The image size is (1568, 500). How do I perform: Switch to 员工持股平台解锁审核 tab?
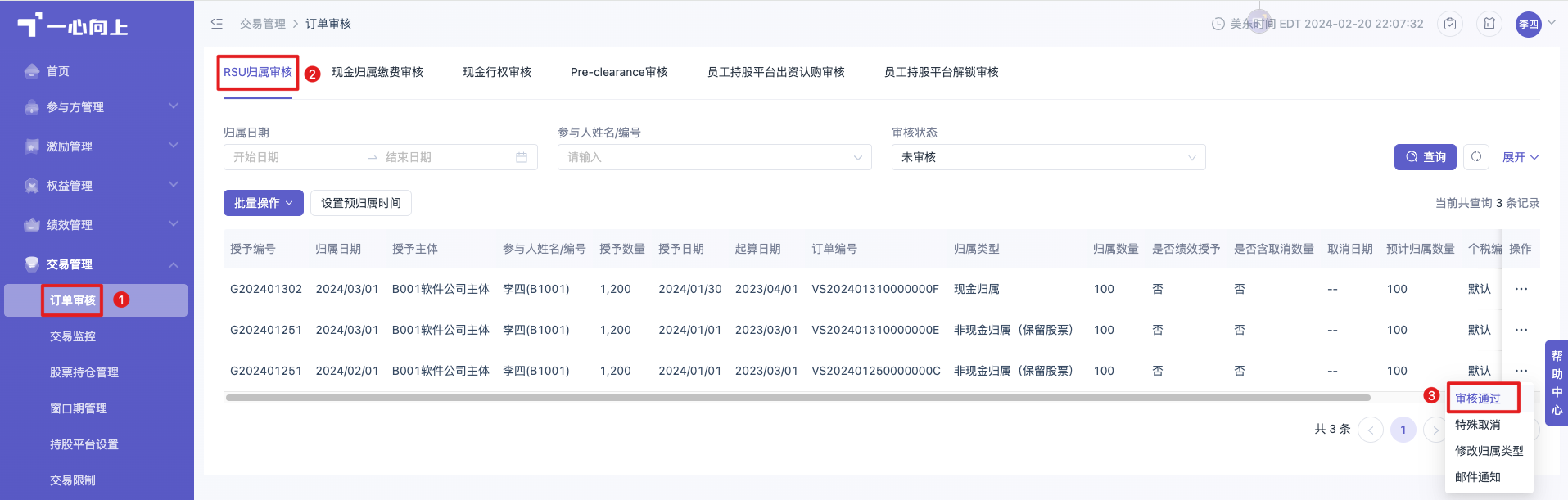942,72
